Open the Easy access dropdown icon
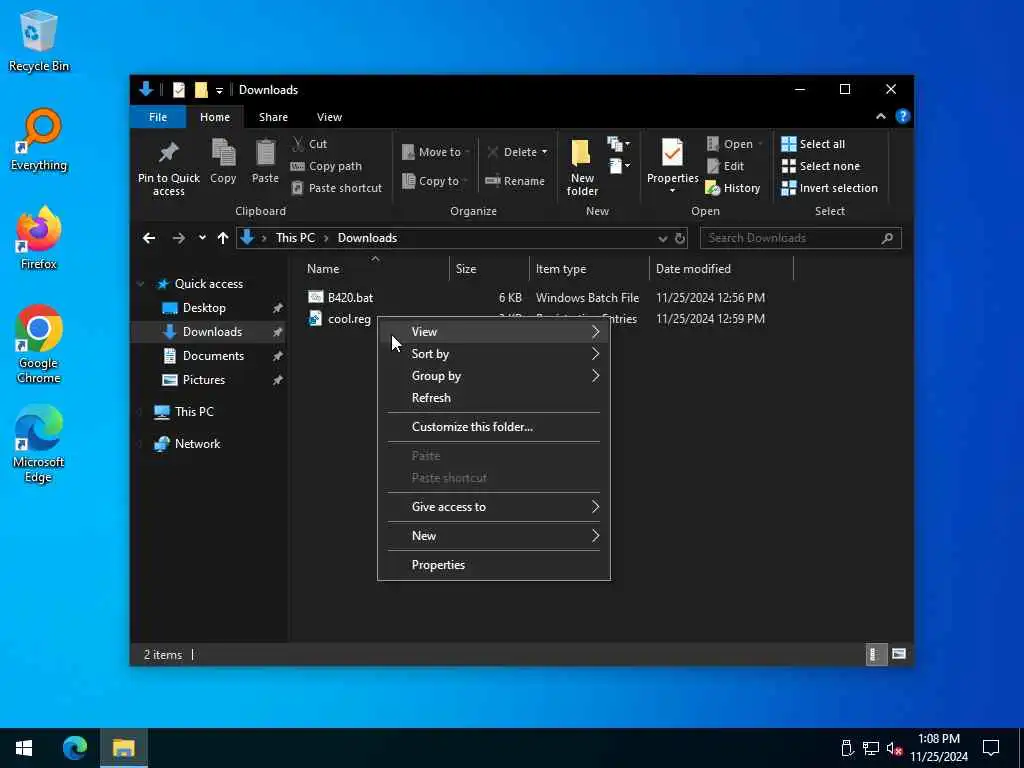Image resolution: width=1024 pixels, height=768 pixels. pos(619,166)
